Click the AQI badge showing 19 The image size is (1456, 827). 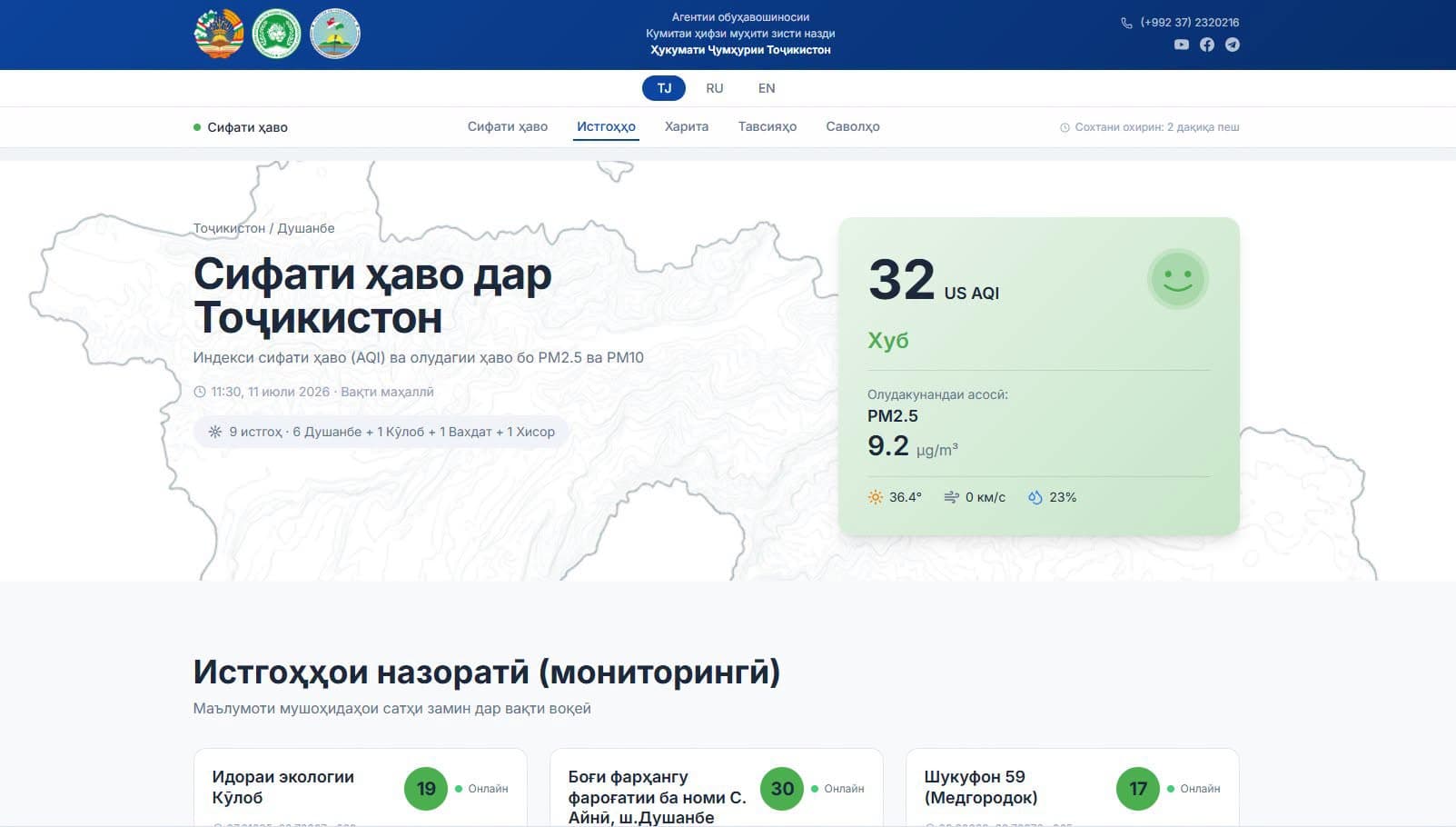426,789
